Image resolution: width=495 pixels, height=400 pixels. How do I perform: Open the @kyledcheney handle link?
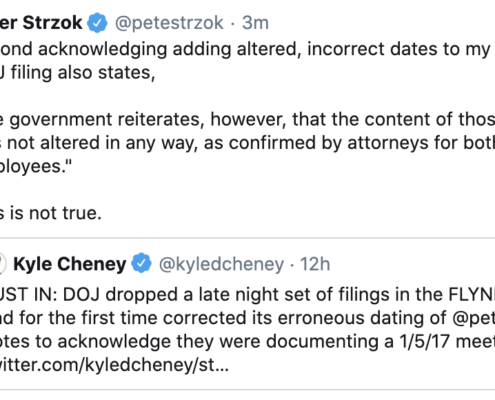[221, 264]
